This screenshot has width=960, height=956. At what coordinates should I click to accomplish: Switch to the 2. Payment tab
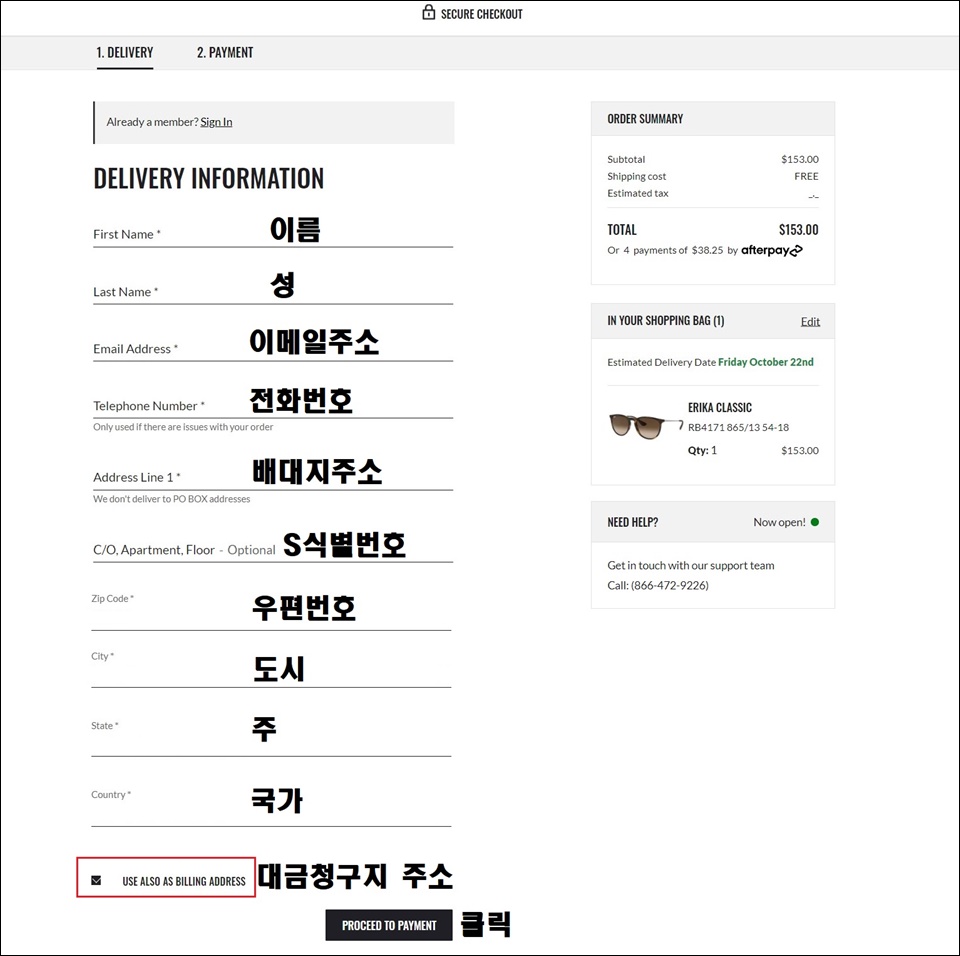(225, 53)
